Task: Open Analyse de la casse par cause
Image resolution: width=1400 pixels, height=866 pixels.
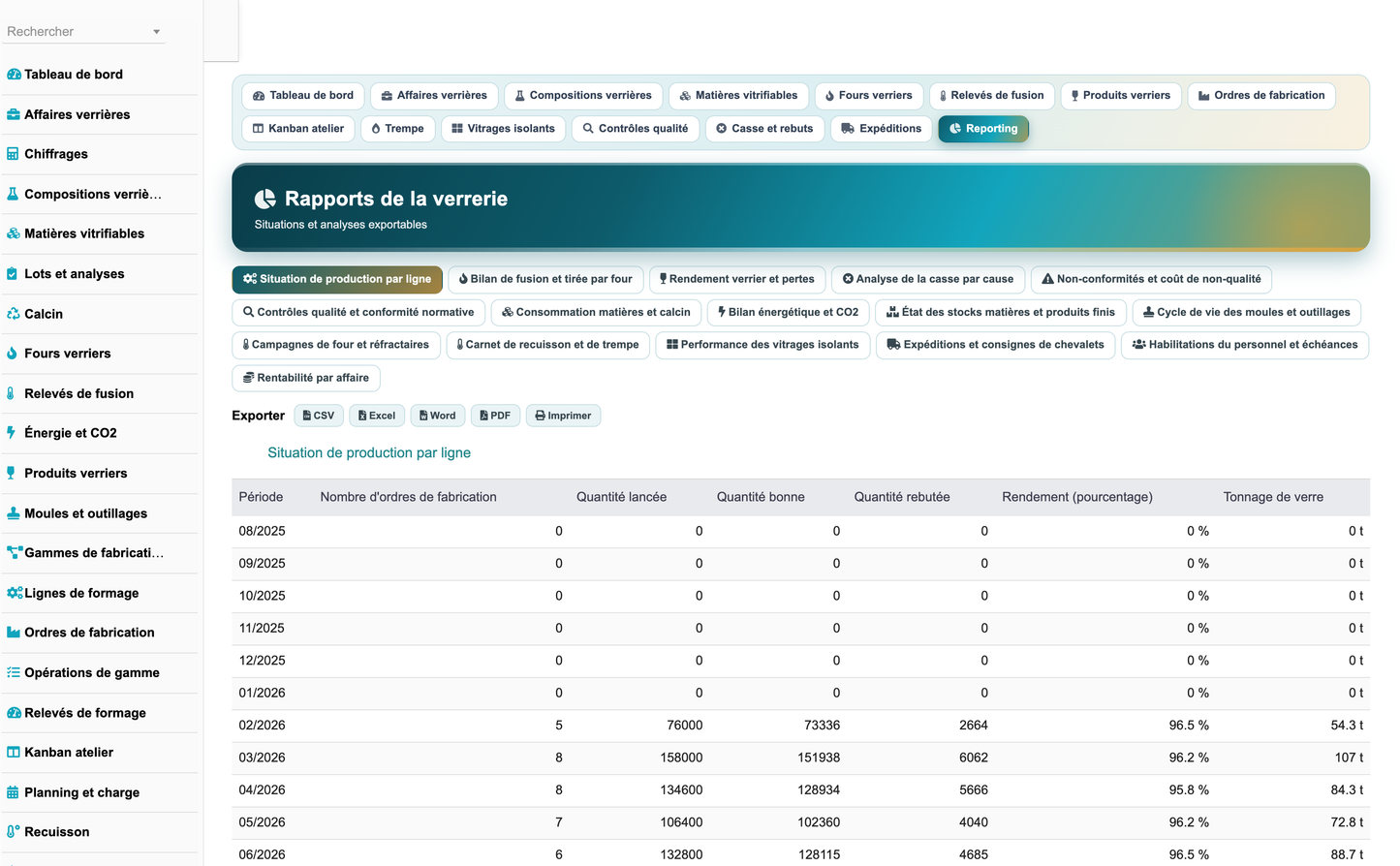Action: [928, 280]
